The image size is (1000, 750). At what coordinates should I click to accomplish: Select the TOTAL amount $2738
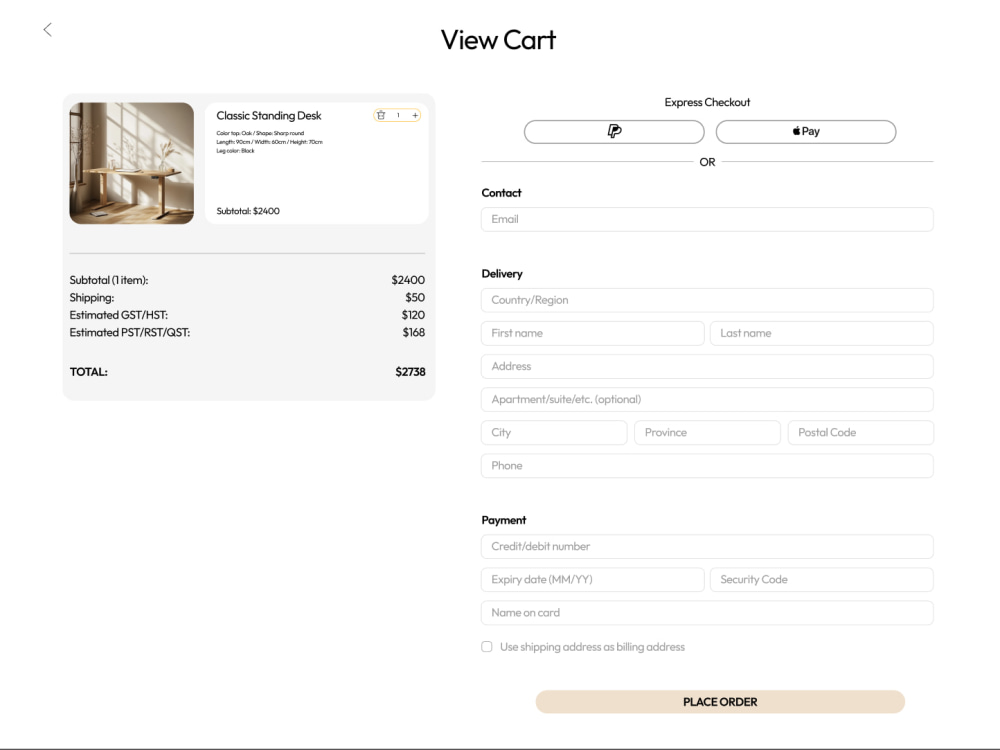[x=410, y=372]
